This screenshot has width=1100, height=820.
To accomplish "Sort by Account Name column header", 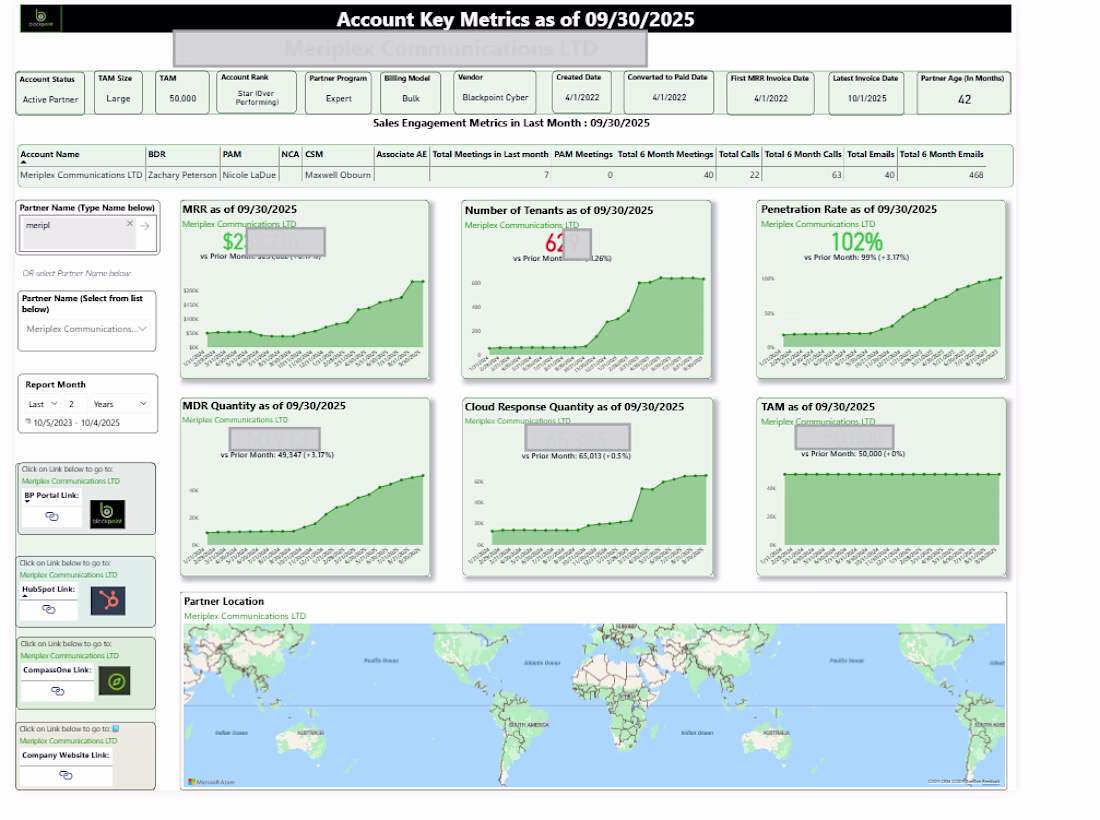I will (x=50, y=154).
